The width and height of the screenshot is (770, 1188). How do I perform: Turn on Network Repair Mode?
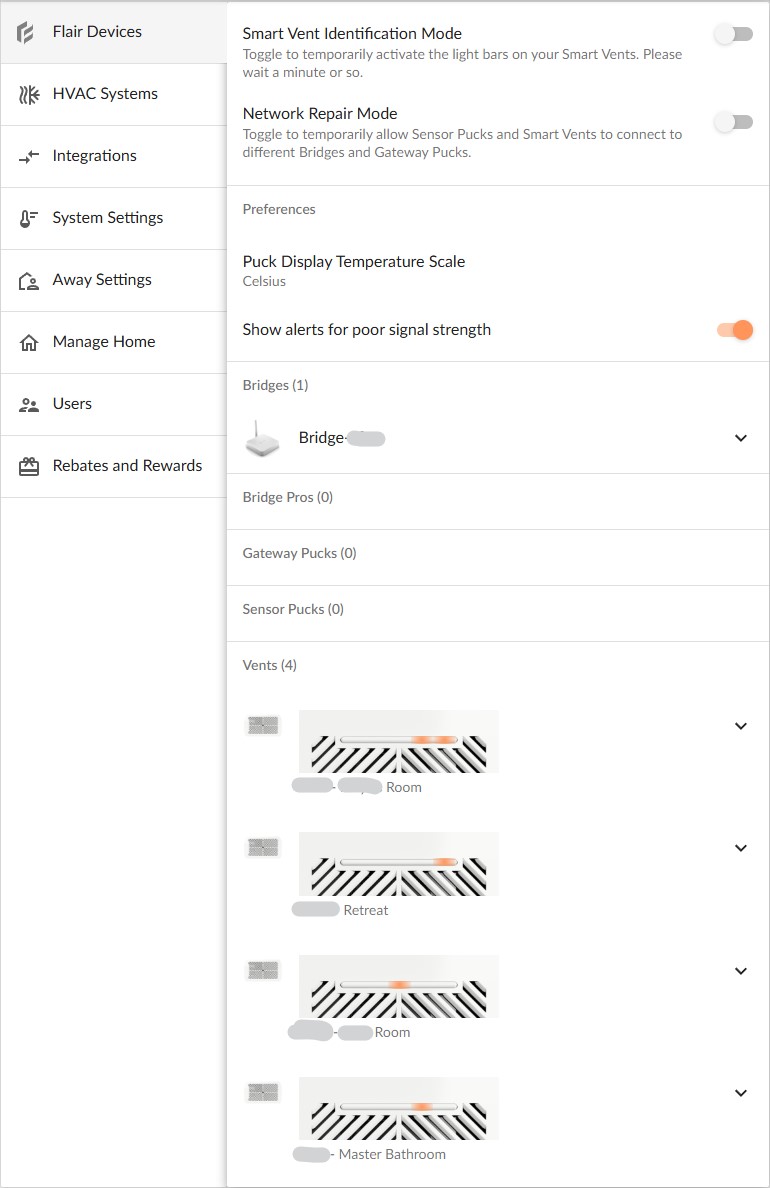734,122
